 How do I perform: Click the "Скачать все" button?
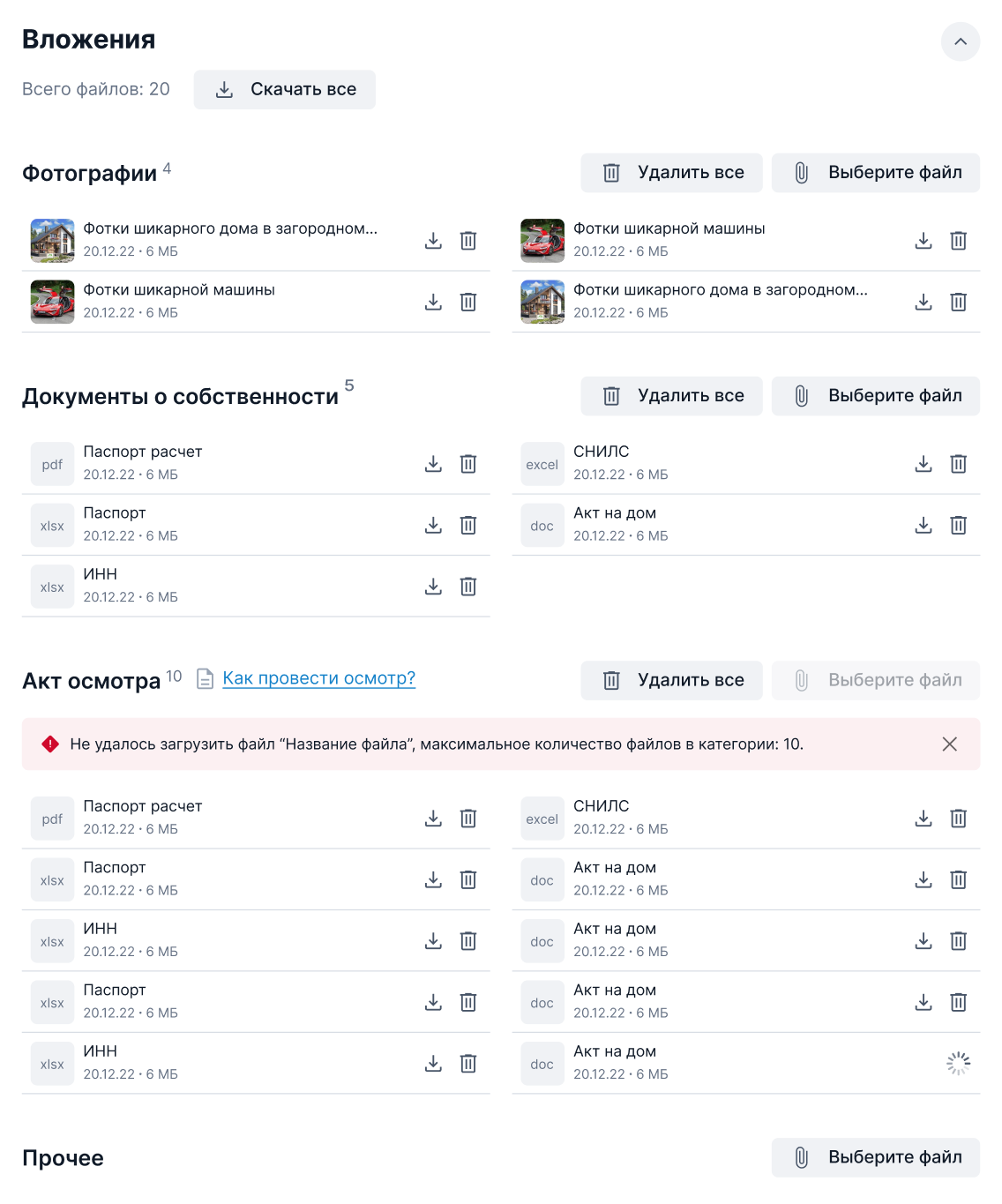click(x=284, y=89)
